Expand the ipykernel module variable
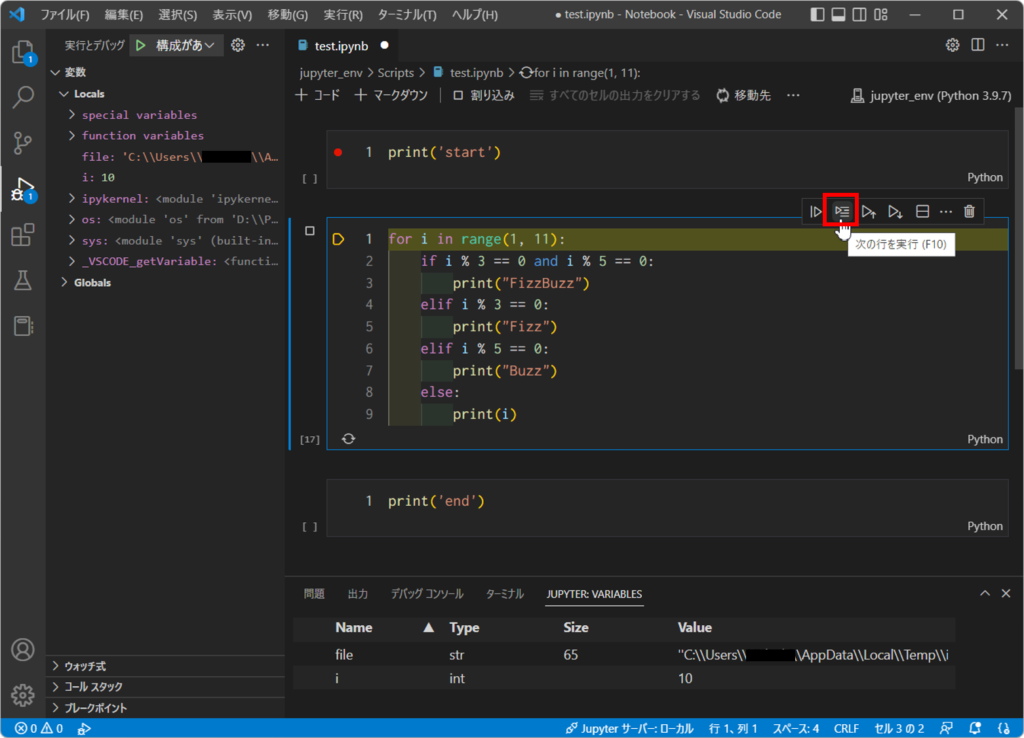 (x=72, y=198)
